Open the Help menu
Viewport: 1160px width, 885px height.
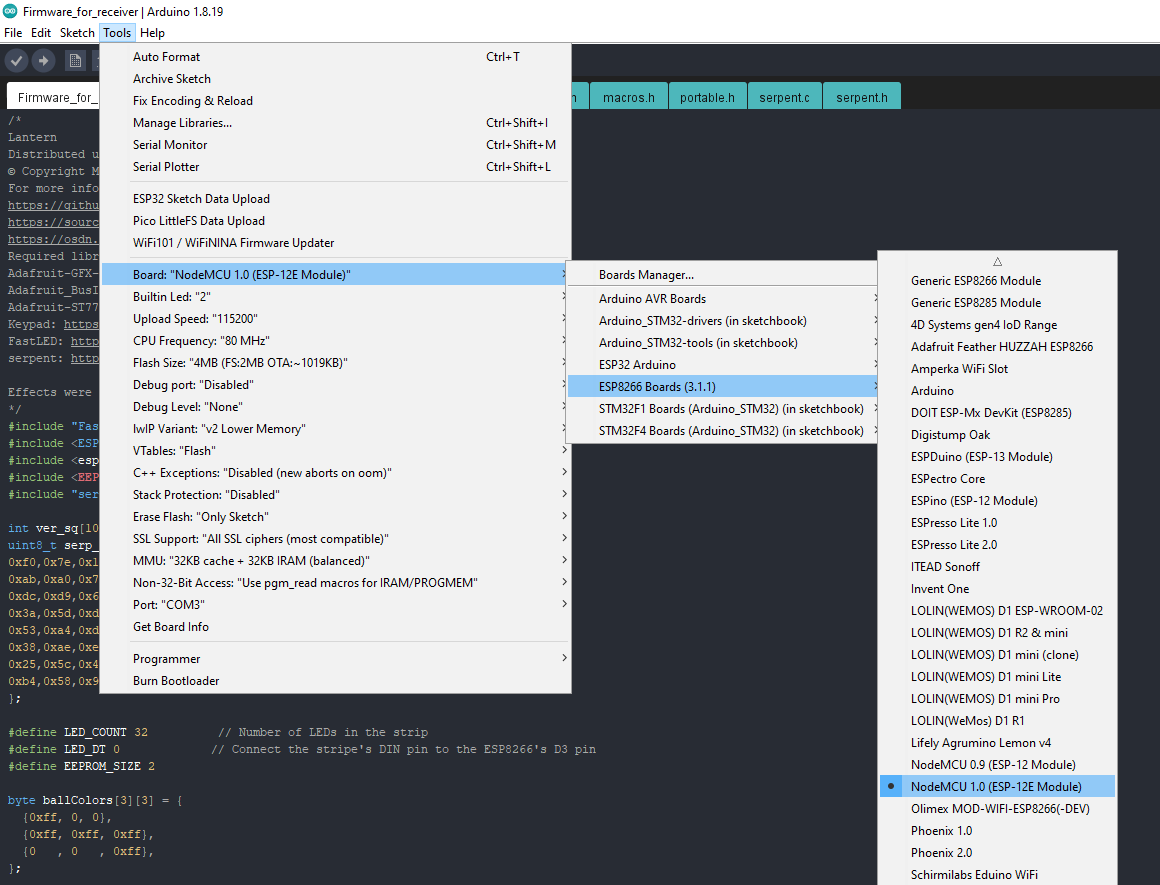coord(152,33)
